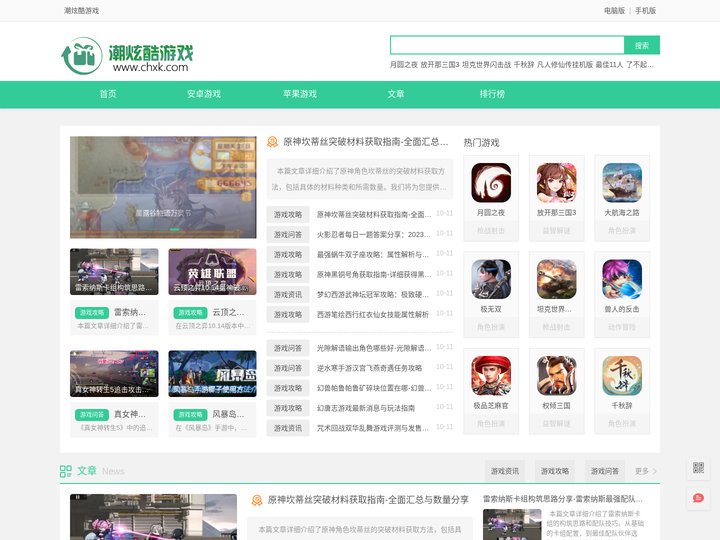720x540 pixels.
Task: Open article 逆水寒手游汉宫飞燕奇遇任务攻略
Action: (x=369, y=368)
